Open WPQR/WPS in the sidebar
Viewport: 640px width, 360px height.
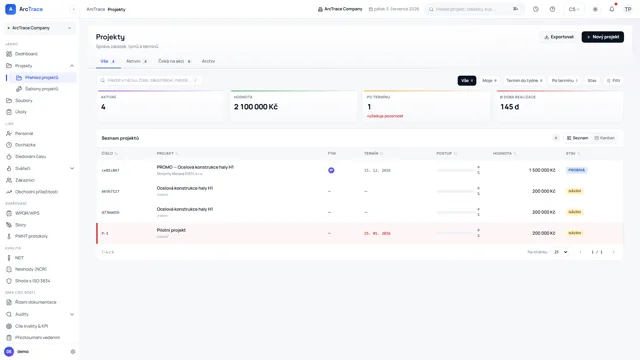click(x=27, y=213)
